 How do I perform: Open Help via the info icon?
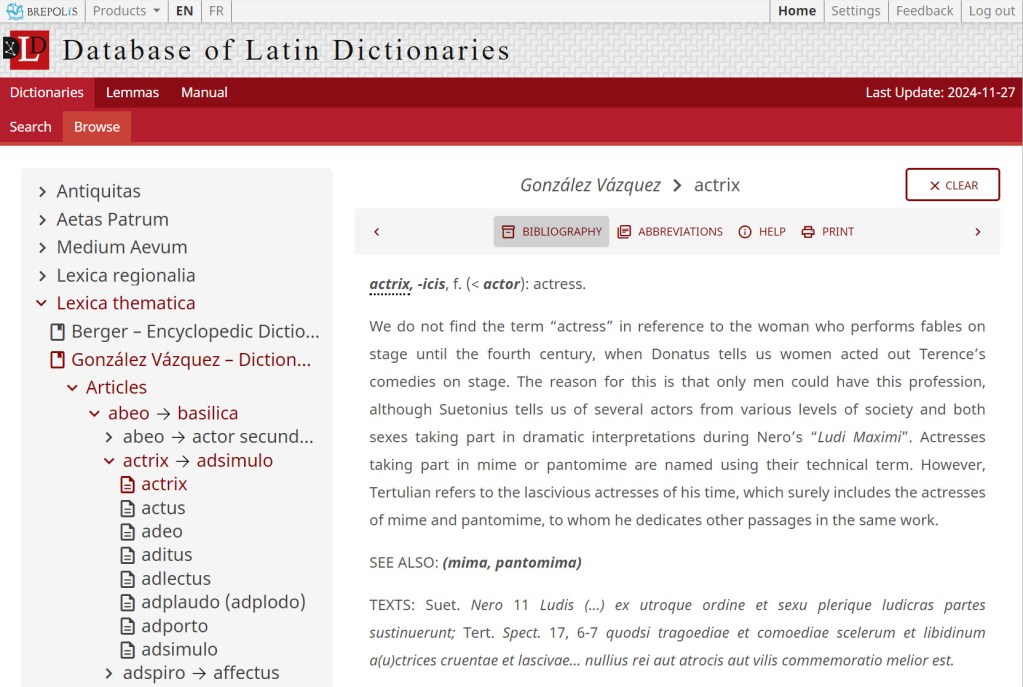(x=746, y=231)
